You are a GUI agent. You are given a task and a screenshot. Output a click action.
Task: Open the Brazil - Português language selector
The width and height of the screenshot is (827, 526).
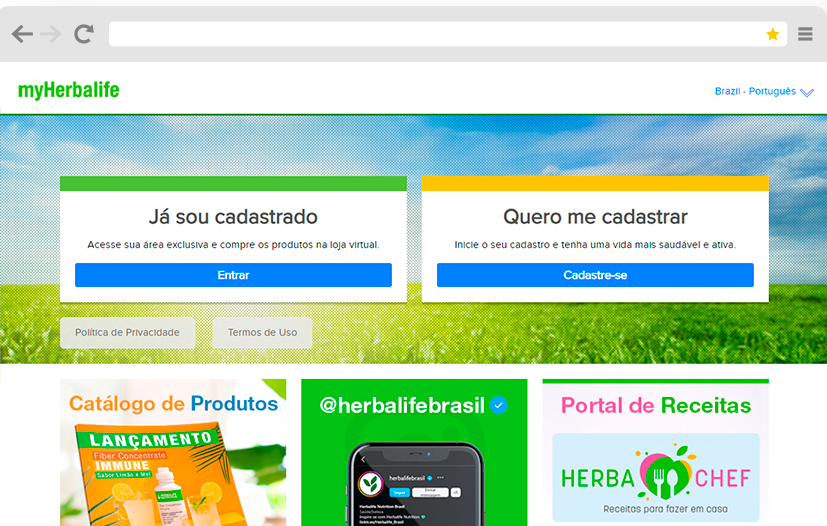(x=755, y=91)
